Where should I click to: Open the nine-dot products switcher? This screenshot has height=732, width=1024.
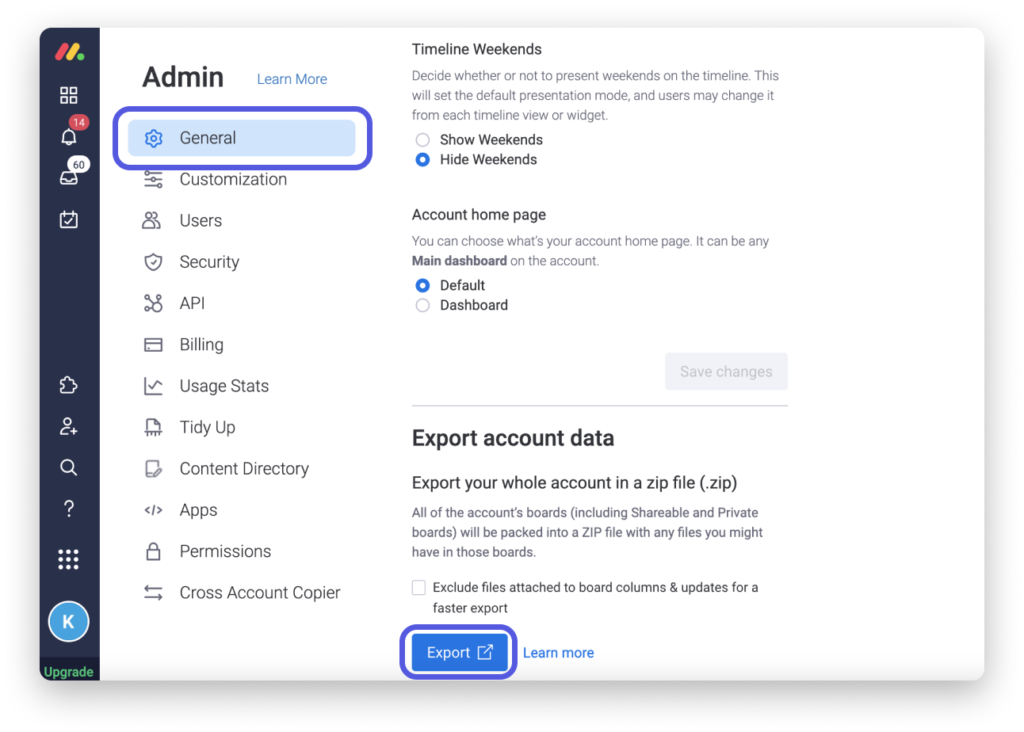click(x=68, y=559)
